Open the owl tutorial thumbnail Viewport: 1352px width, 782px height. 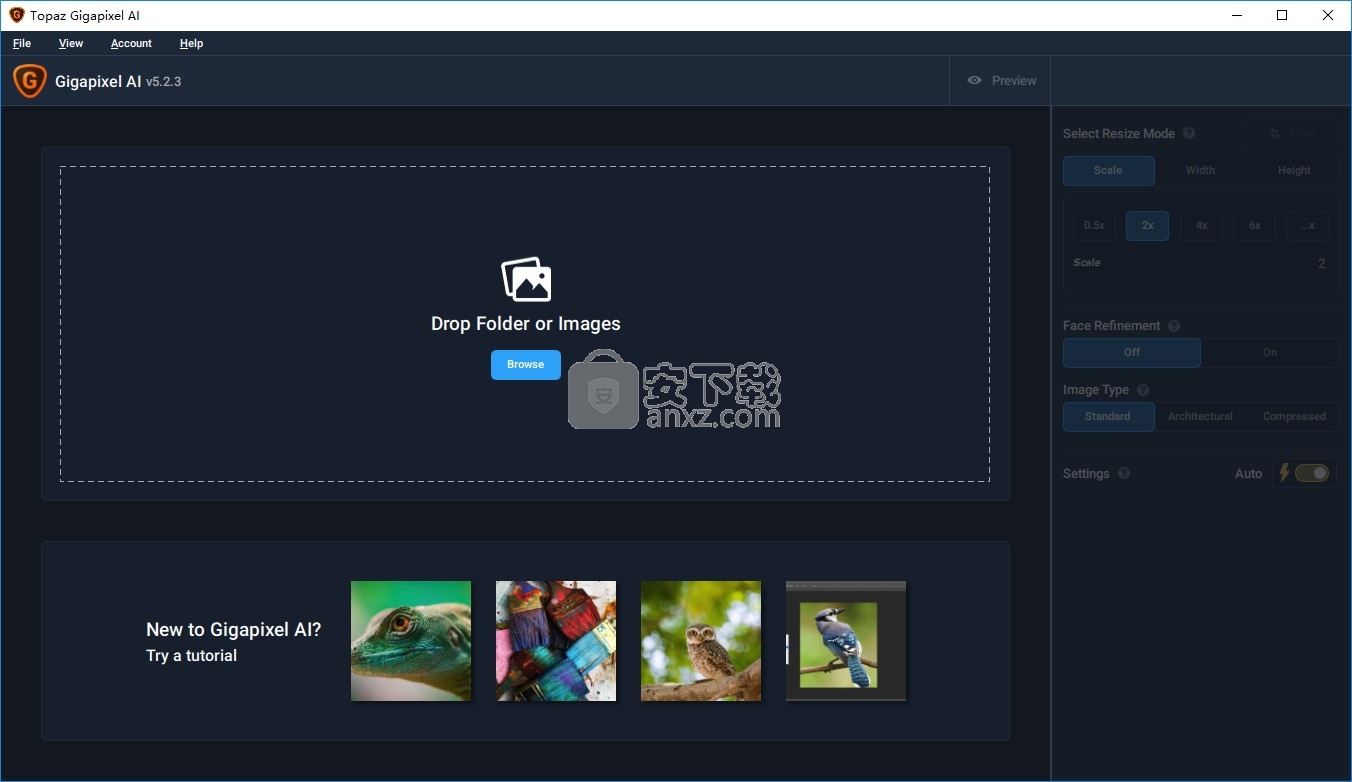pos(701,640)
